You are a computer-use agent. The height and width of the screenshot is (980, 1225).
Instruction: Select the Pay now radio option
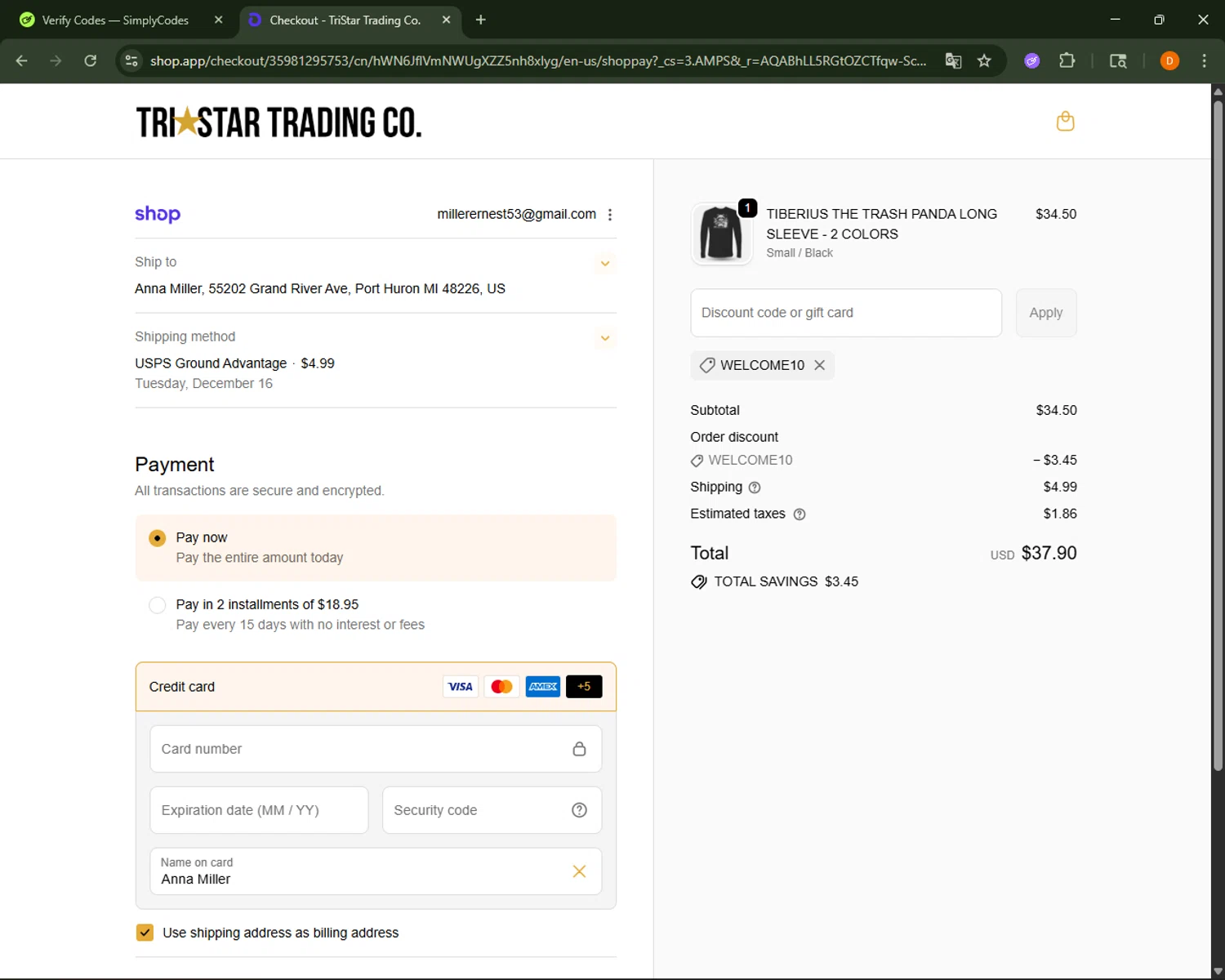pyautogui.click(x=158, y=538)
